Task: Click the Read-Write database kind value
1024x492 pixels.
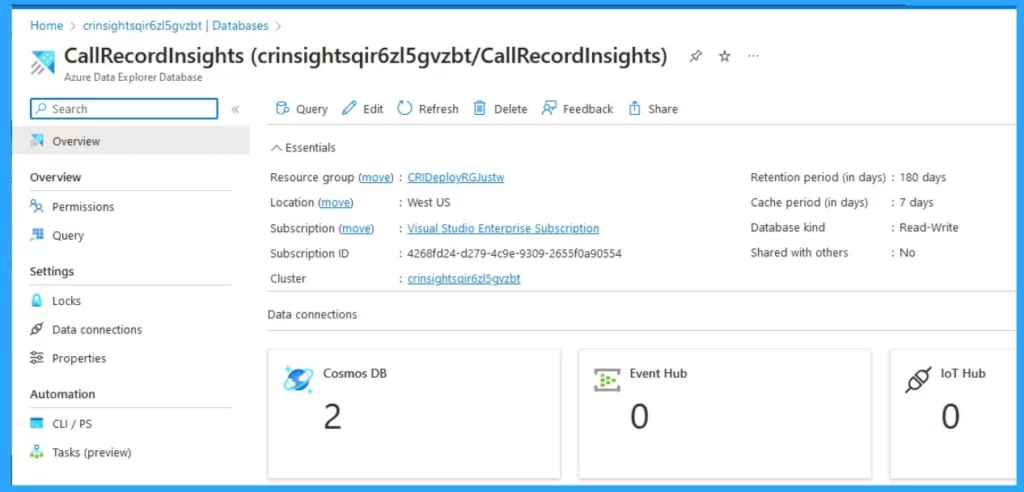Action: tap(929, 227)
